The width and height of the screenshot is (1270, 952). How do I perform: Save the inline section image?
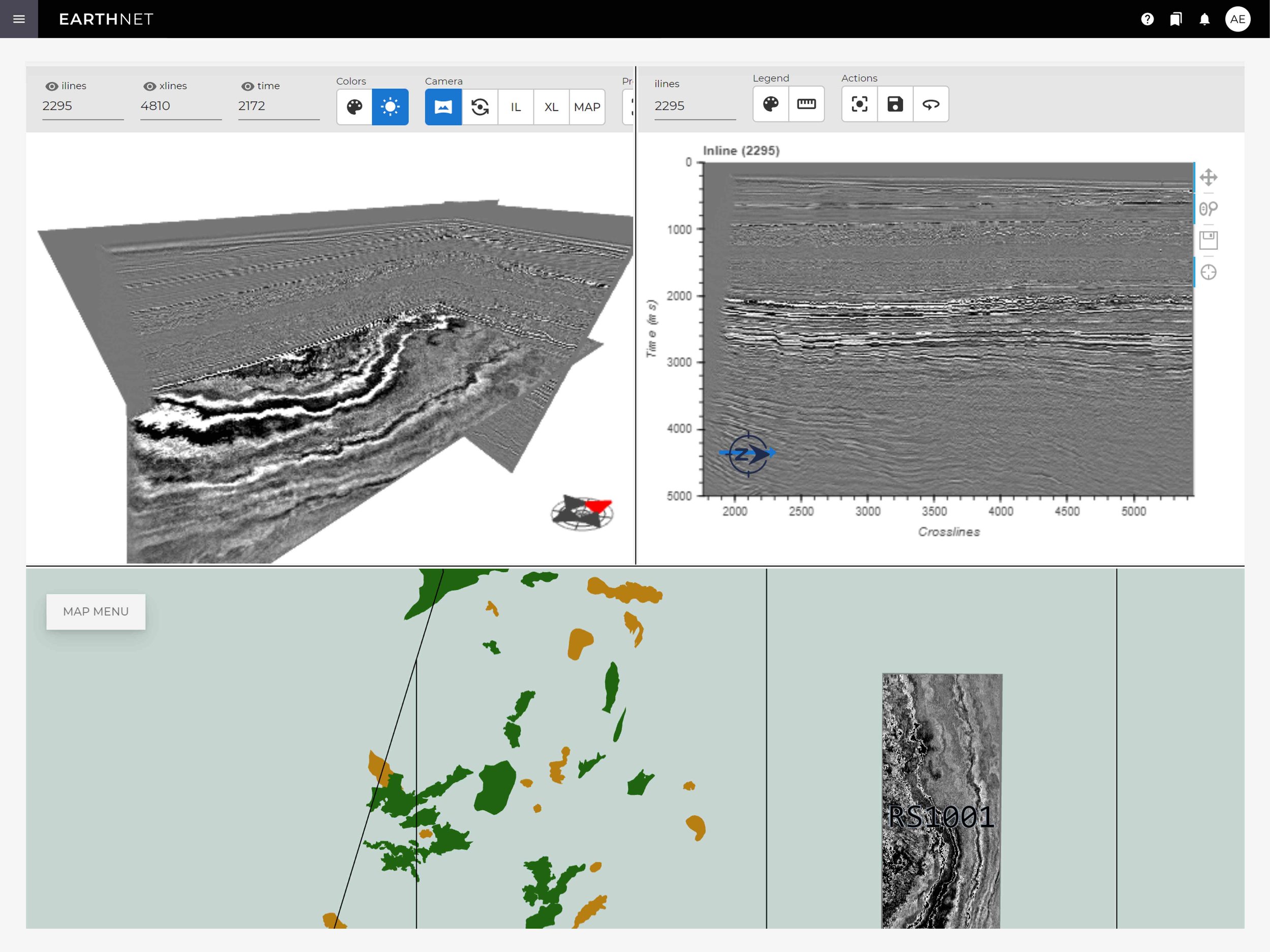(x=895, y=104)
